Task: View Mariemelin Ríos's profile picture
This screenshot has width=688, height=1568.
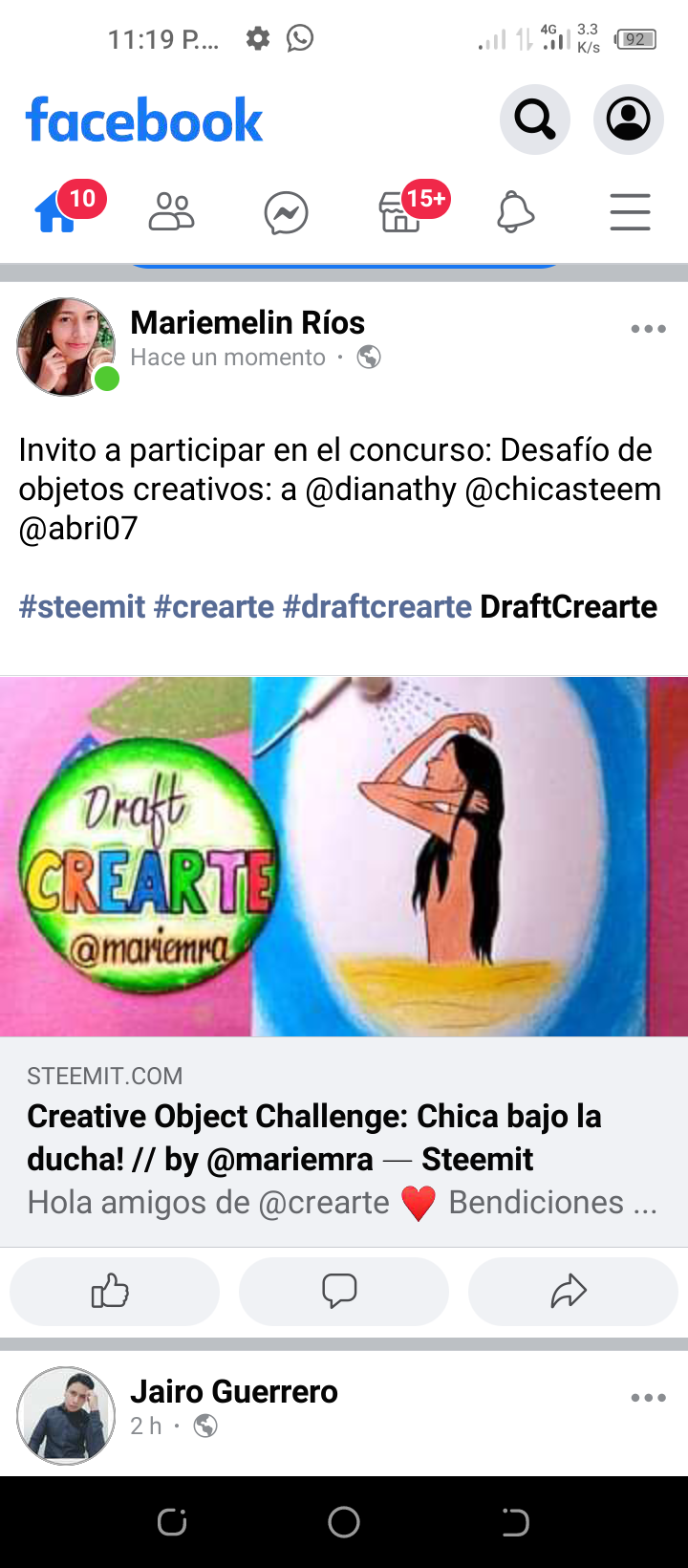Action: [x=66, y=347]
